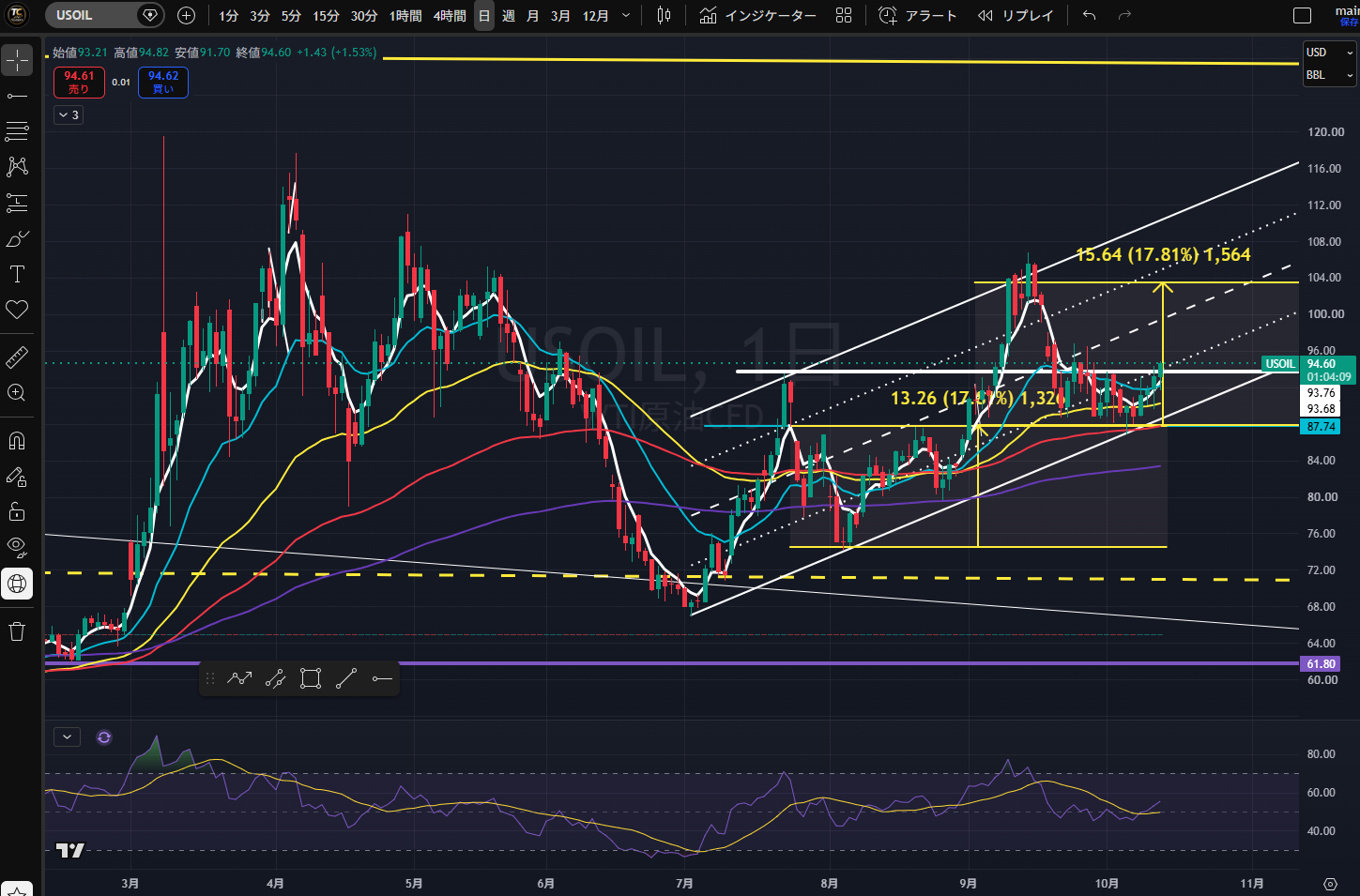Open the BBL unit dropdown
1360x896 pixels.
tap(1330, 75)
